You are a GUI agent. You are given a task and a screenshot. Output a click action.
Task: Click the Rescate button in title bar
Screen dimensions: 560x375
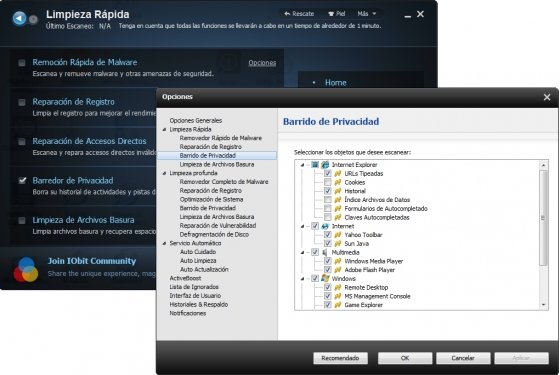[299, 14]
